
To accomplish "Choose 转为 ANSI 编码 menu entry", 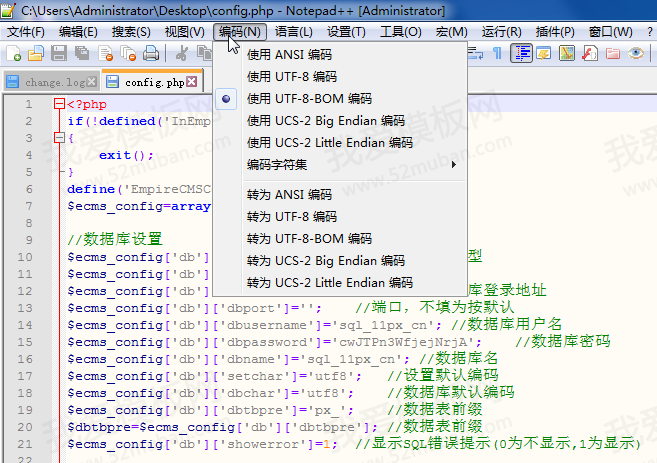I will coord(340,194).
